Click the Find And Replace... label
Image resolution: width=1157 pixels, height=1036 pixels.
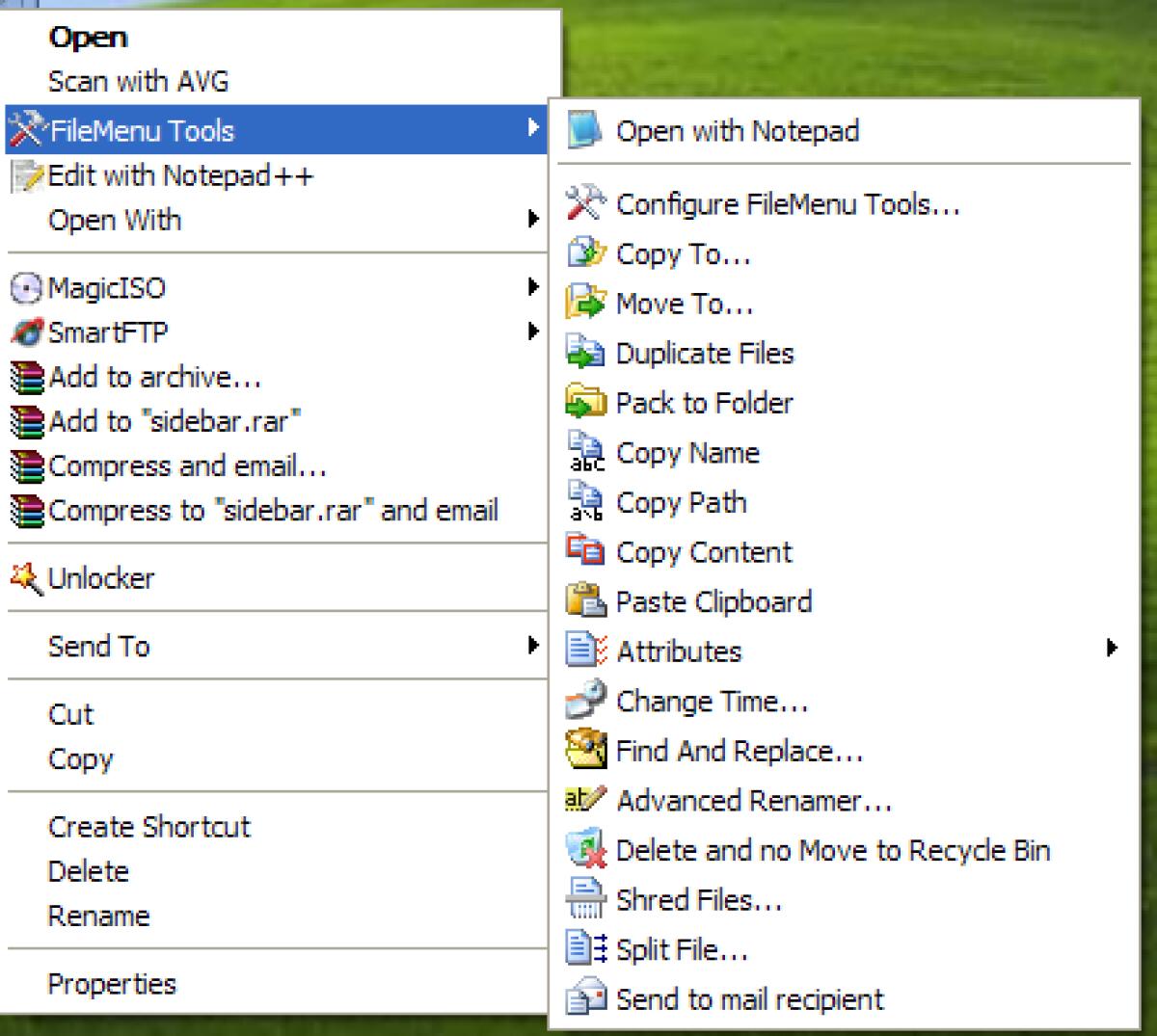click(x=740, y=751)
